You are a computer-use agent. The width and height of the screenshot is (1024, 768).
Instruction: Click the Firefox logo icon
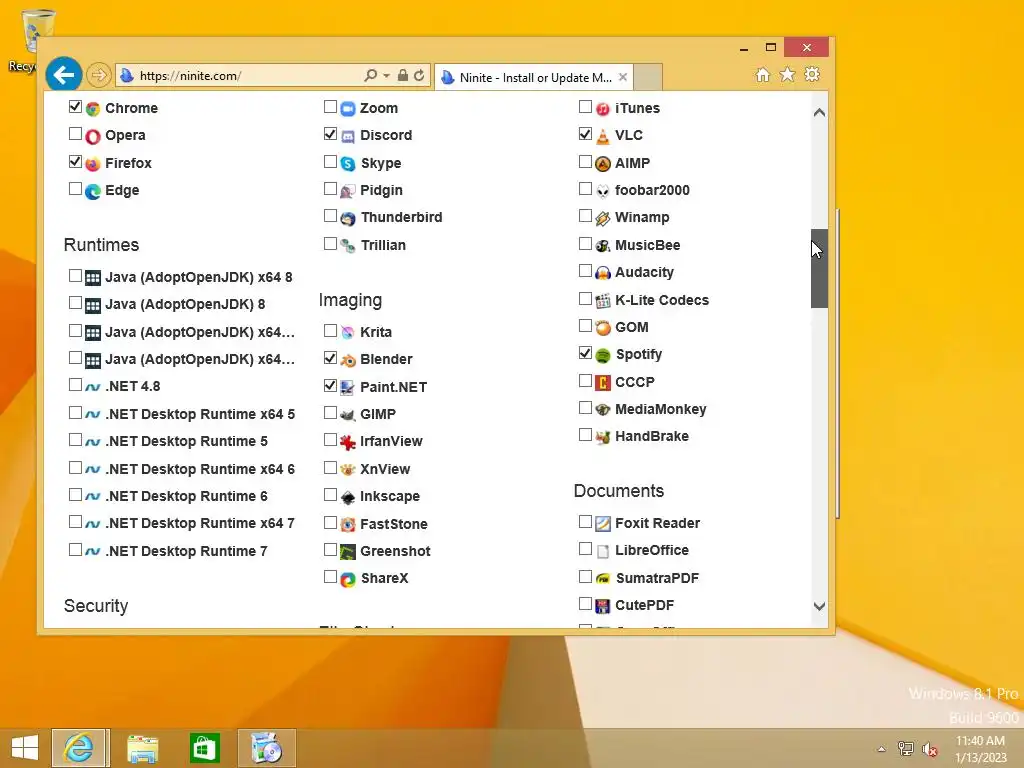click(93, 163)
